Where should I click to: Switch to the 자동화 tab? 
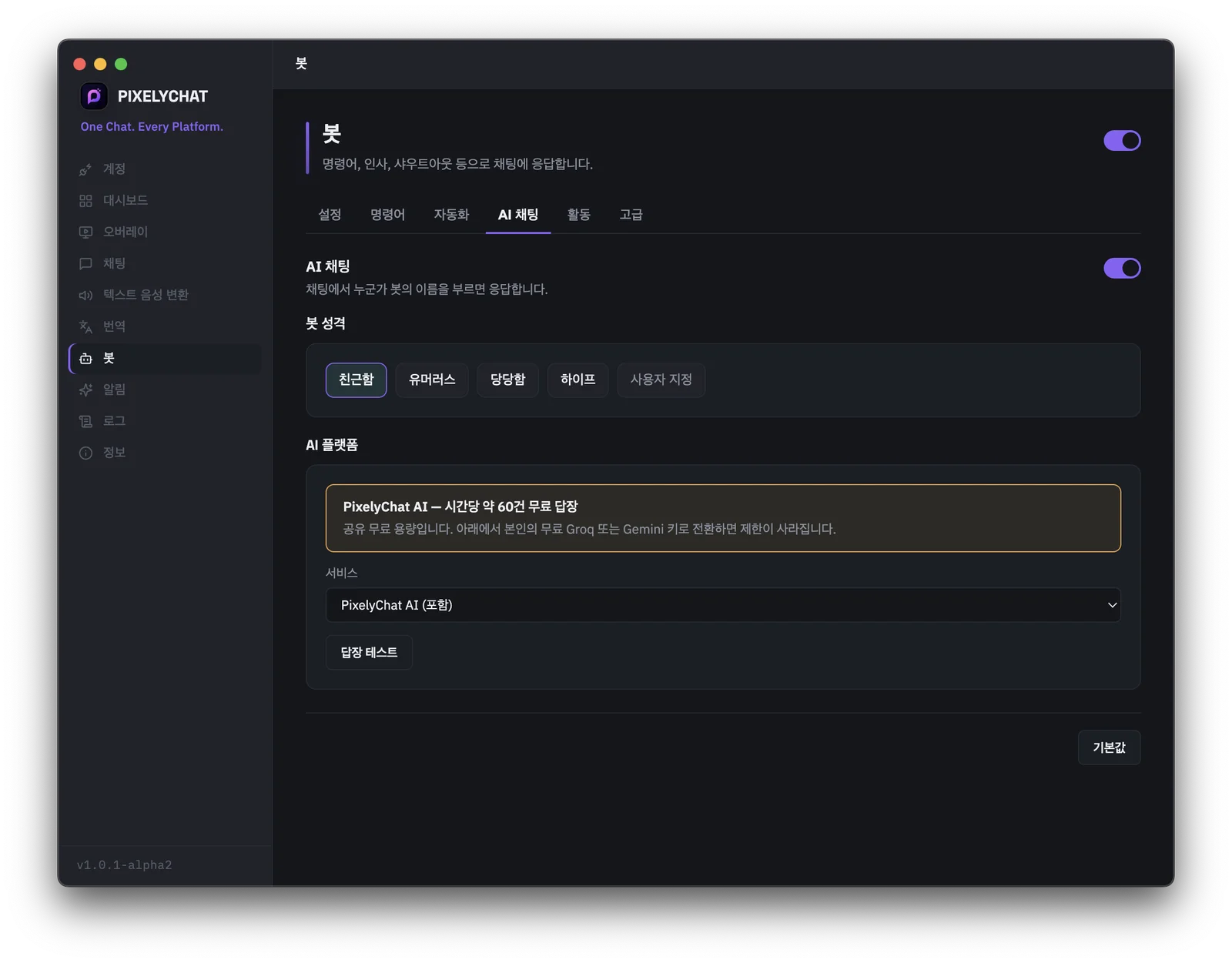[x=451, y=215]
